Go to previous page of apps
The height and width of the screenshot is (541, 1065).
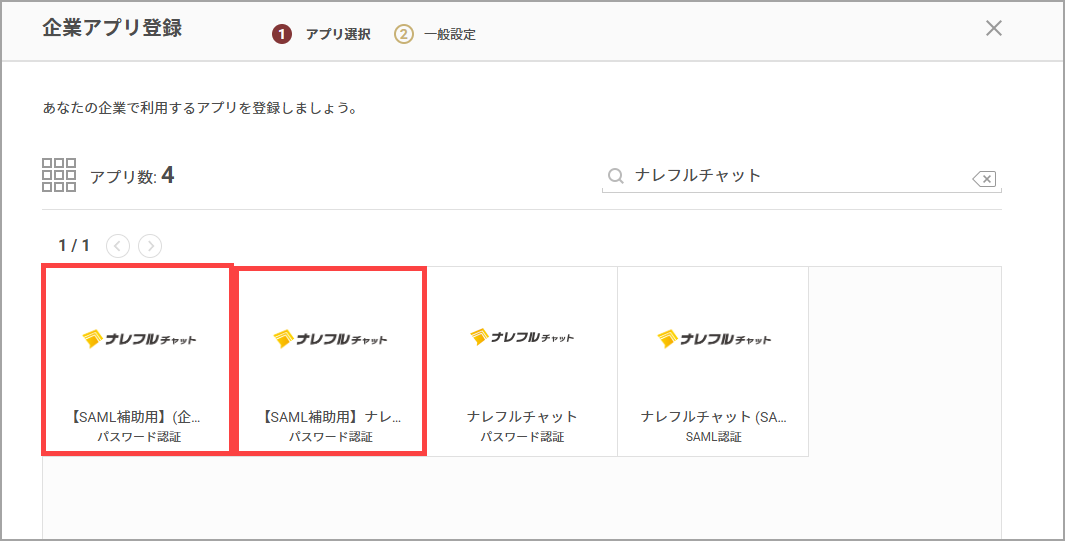point(118,245)
